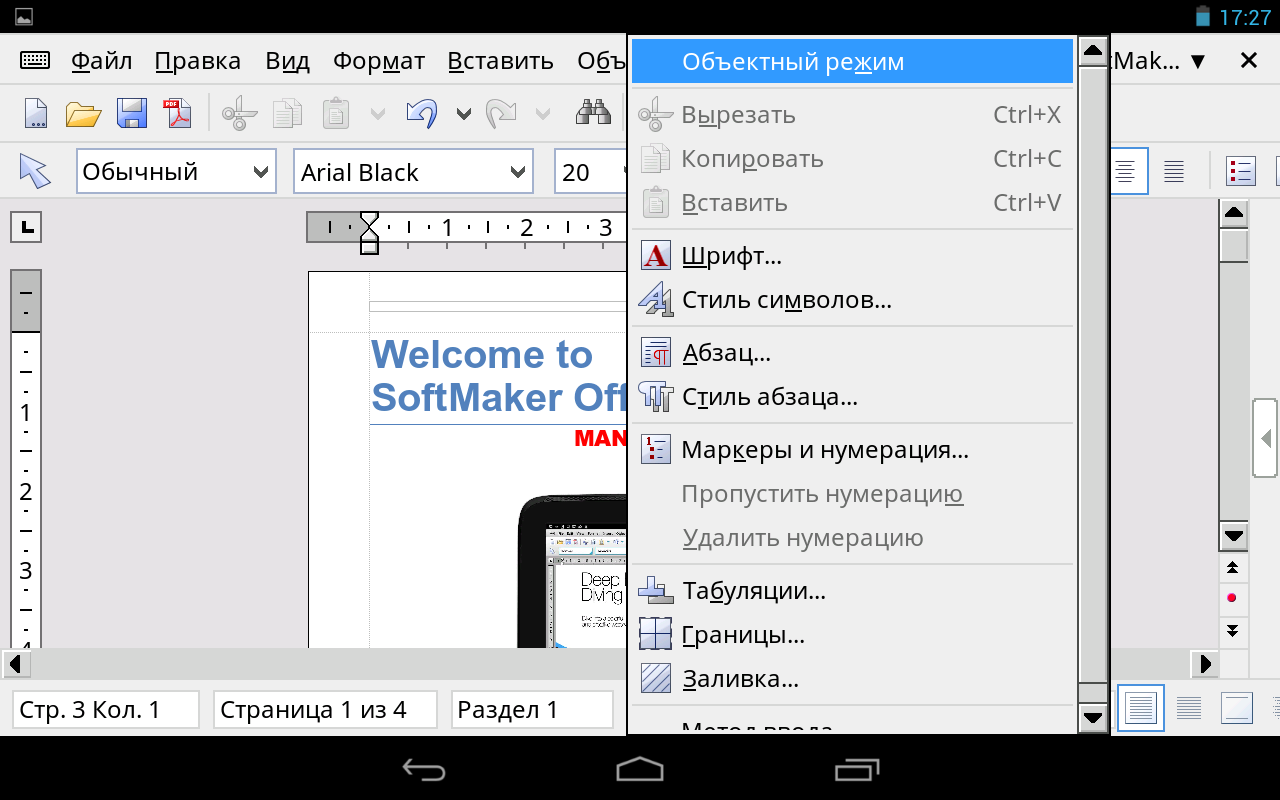Click the red dot browse target button

coord(1233,598)
